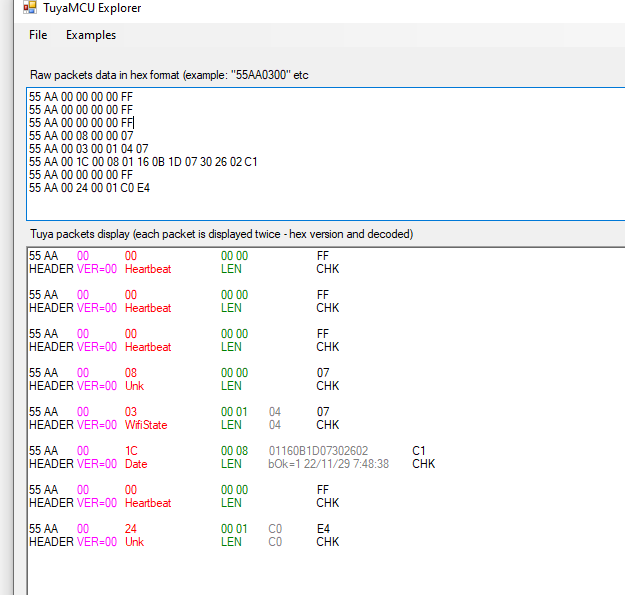Click the raw line '55 AA 00 03 00 01 04 07'
The height and width of the screenshot is (595, 625).
(88, 149)
